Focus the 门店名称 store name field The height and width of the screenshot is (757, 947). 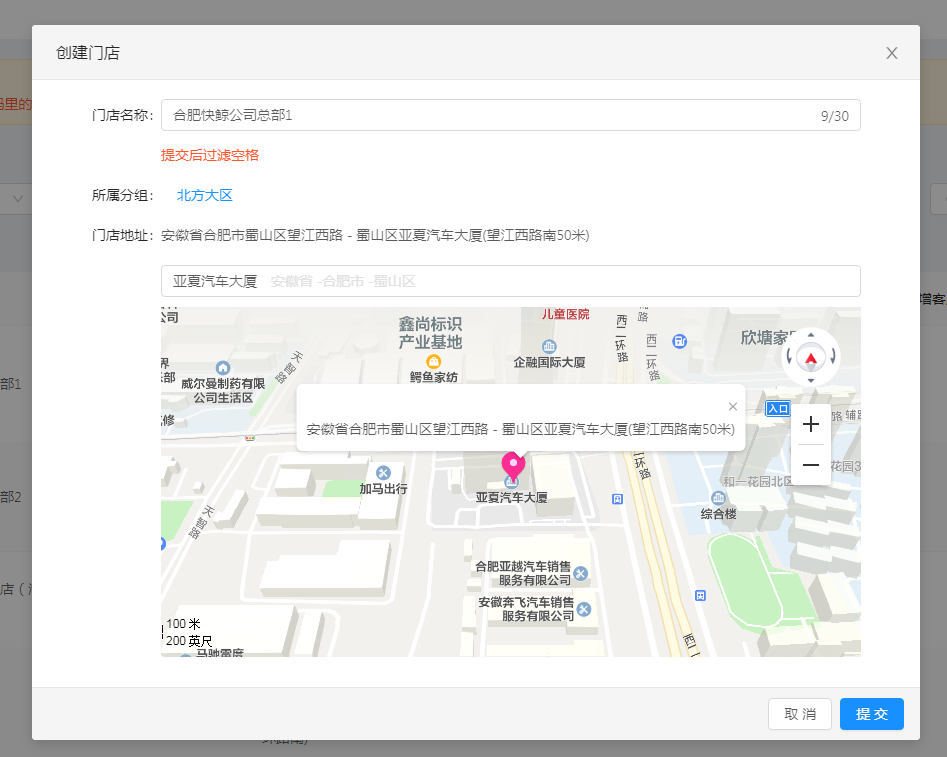[x=490, y=115]
